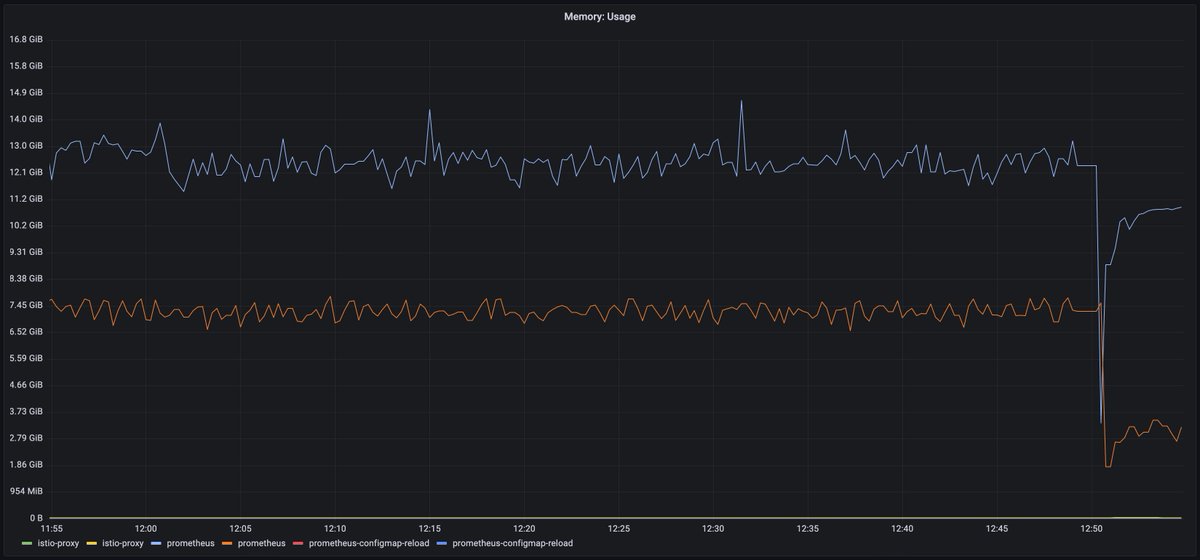Click the 15.8 GiB y-axis label
The image size is (1200, 560).
tap(25, 66)
